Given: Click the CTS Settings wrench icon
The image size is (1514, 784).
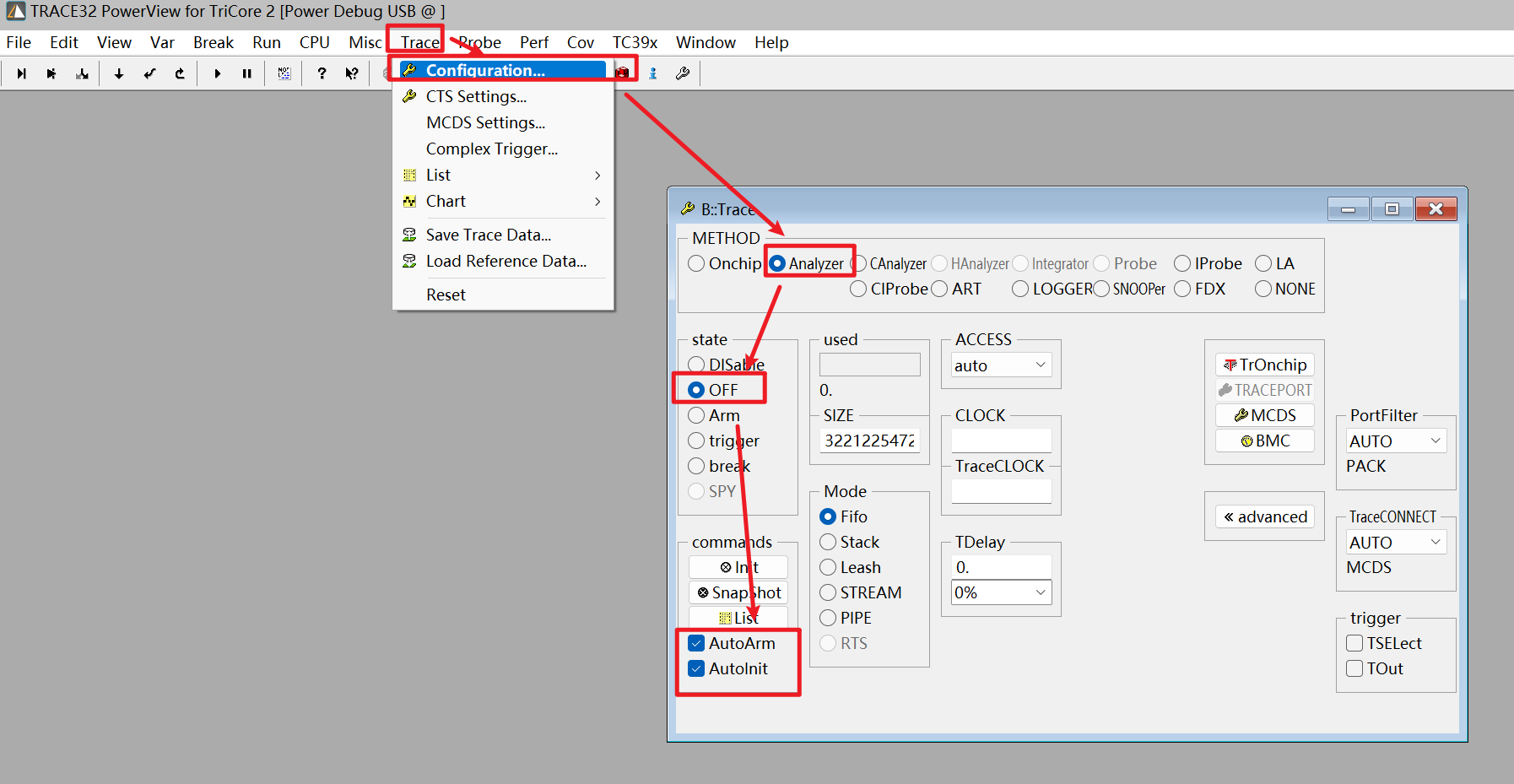Looking at the screenshot, I should click(x=409, y=96).
